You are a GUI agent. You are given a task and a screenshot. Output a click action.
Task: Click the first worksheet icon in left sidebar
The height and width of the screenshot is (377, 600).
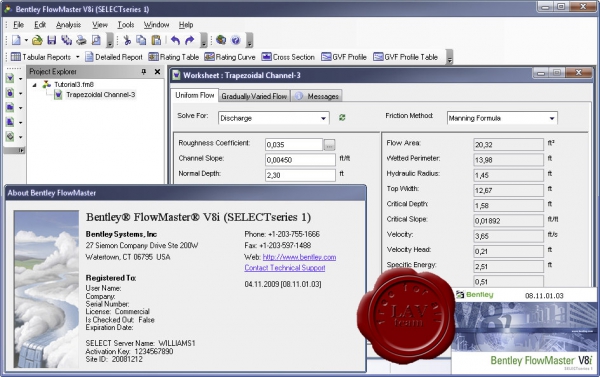point(10,78)
